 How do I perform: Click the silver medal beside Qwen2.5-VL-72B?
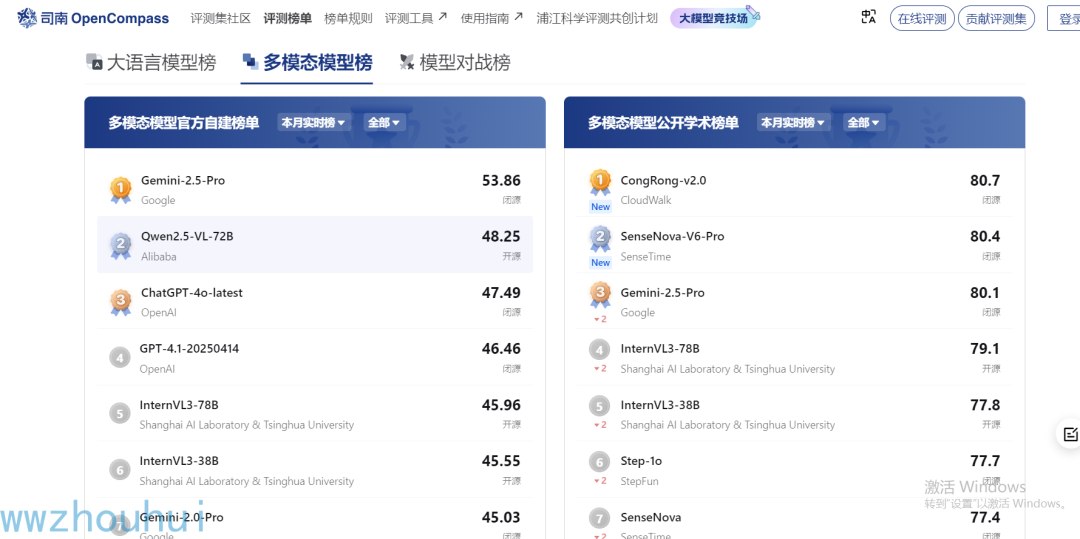pos(120,245)
